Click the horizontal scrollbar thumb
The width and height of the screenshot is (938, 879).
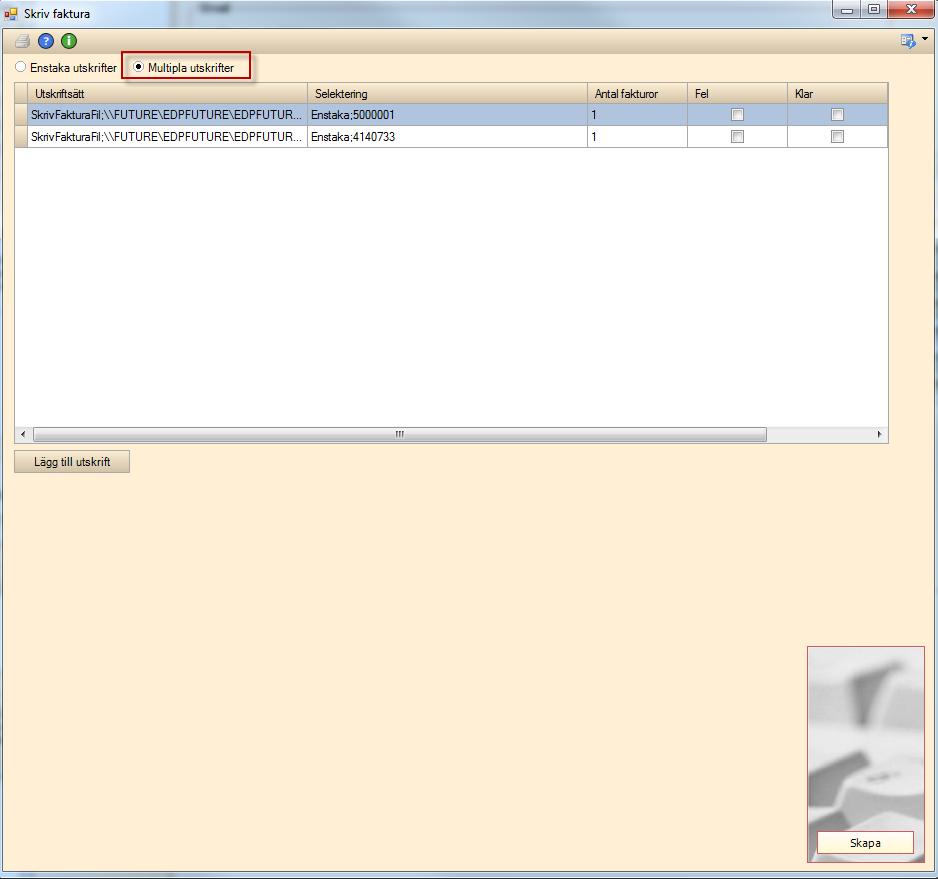pyautogui.click(x=400, y=434)
